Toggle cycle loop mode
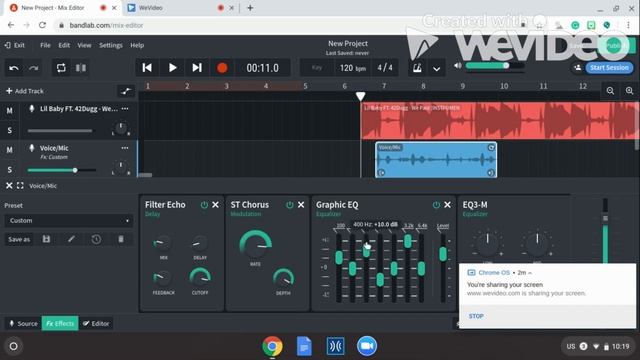This screenshot has height=360, width=640. [61, 68]
